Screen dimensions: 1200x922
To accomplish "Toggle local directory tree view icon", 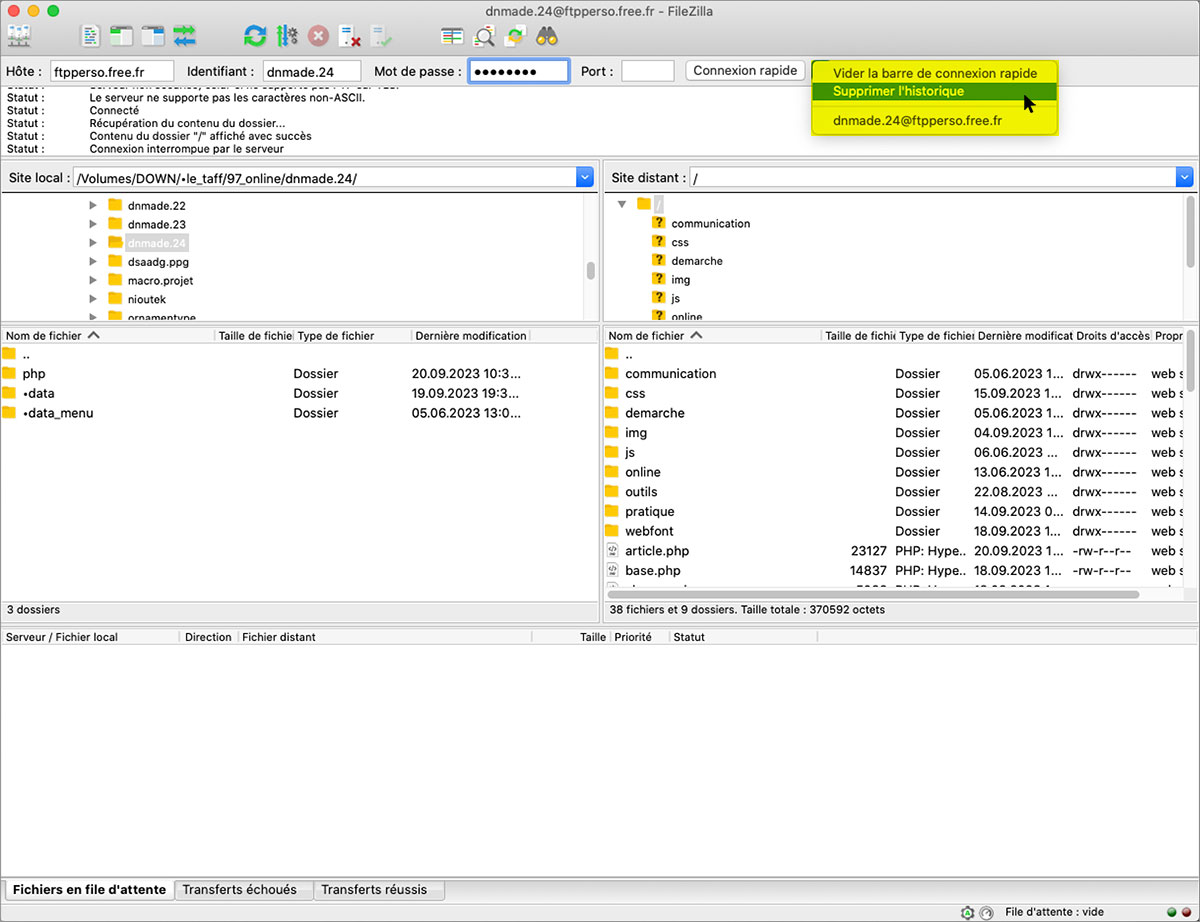I will (122, 37).
